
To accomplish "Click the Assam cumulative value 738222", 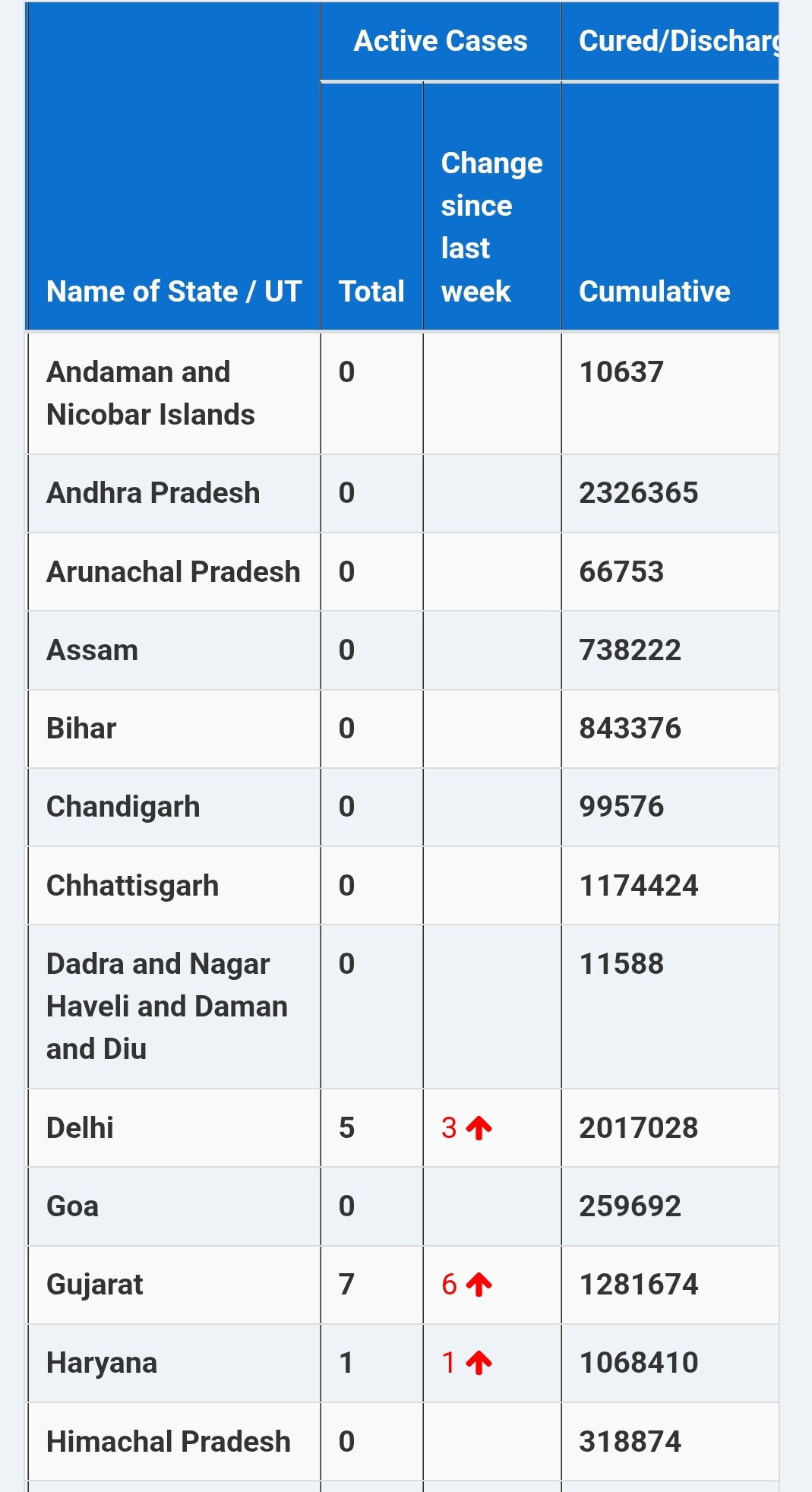I will click(x=630, y=650).
